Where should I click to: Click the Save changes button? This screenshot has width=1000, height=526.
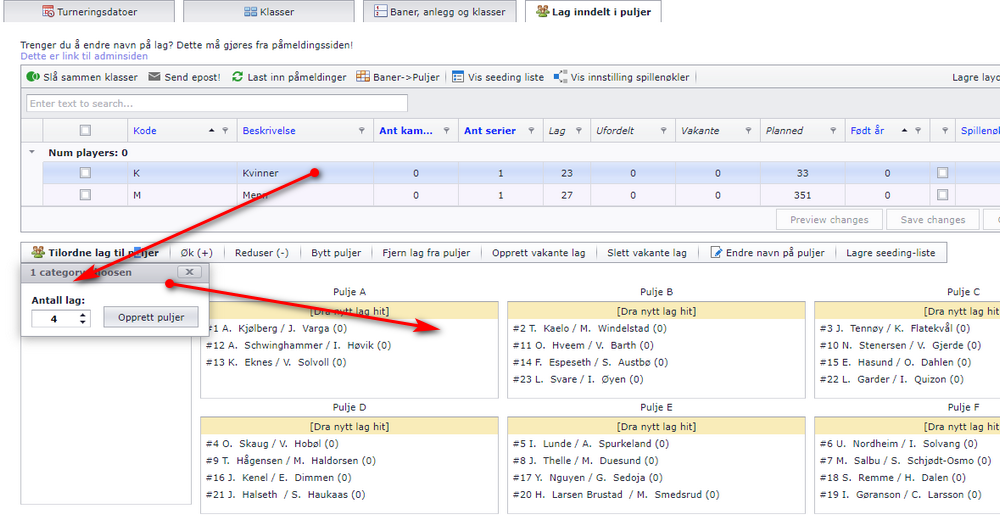[x=932, y=219]
